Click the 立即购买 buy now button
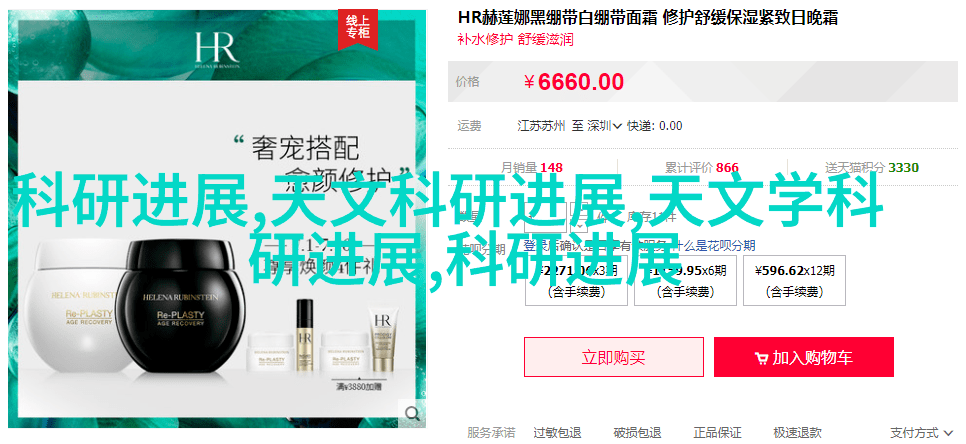This screenshot has width=966, height=444. 614,357
